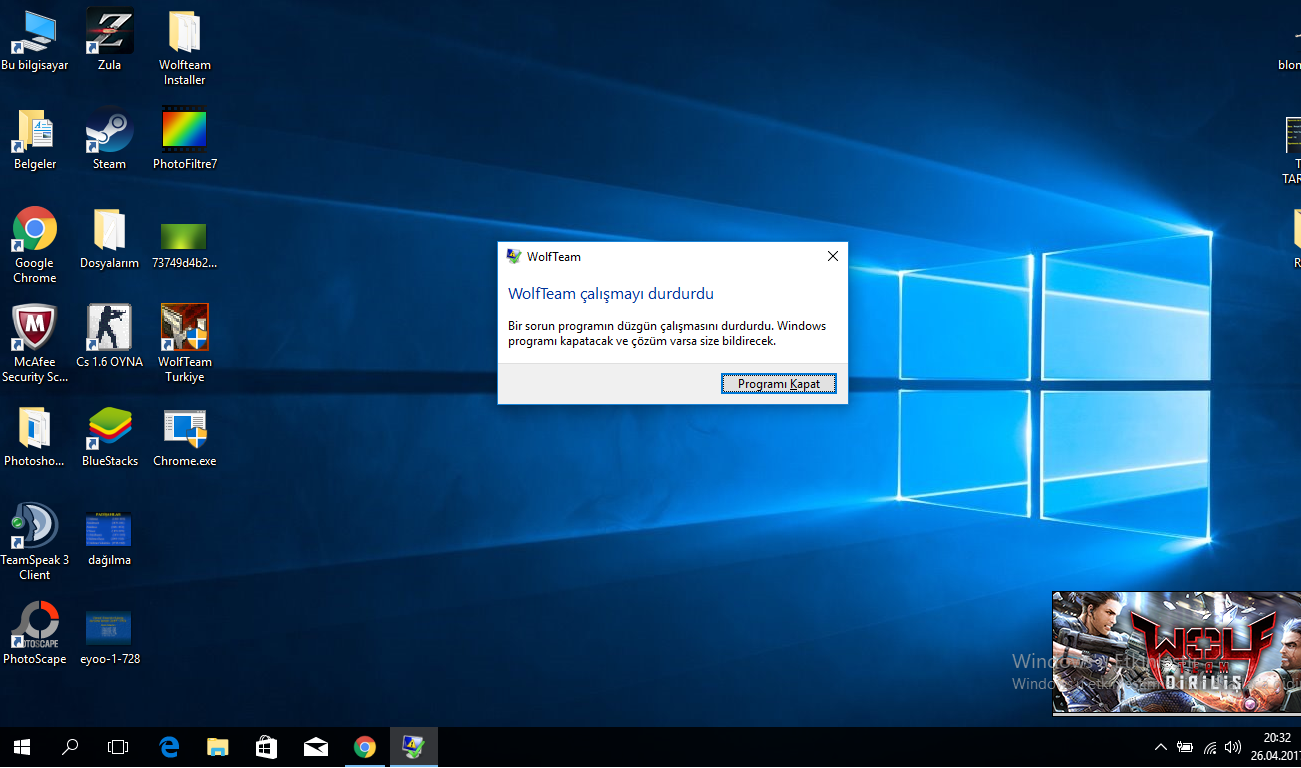Open Task View on the taskbar
The image size is (1301, 768).
(x=118, y=747)
